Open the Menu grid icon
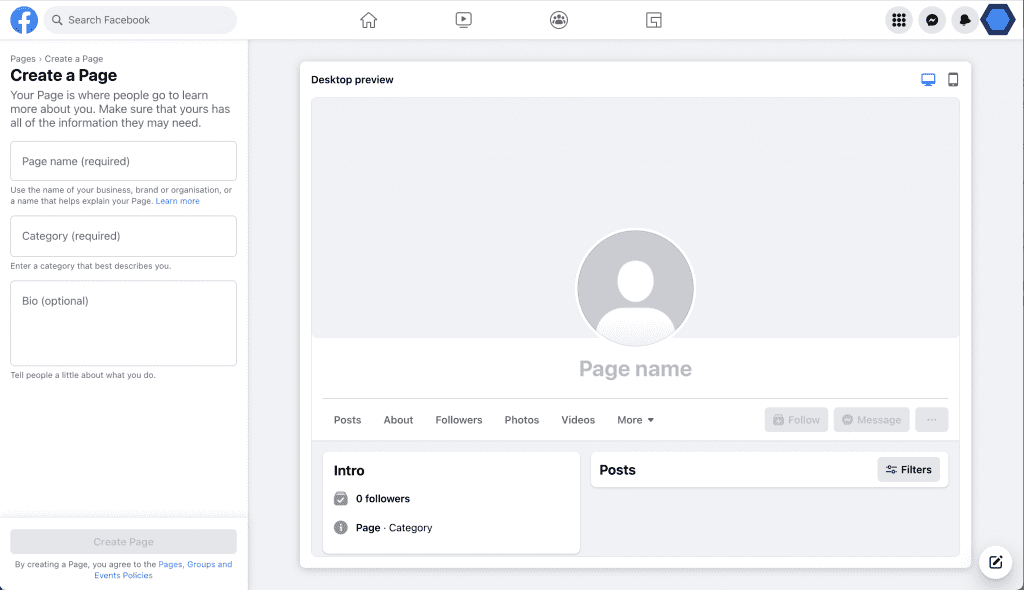The height and width of the screenshot is (590, 1024). pyautogui.click(x=899, y=20)
